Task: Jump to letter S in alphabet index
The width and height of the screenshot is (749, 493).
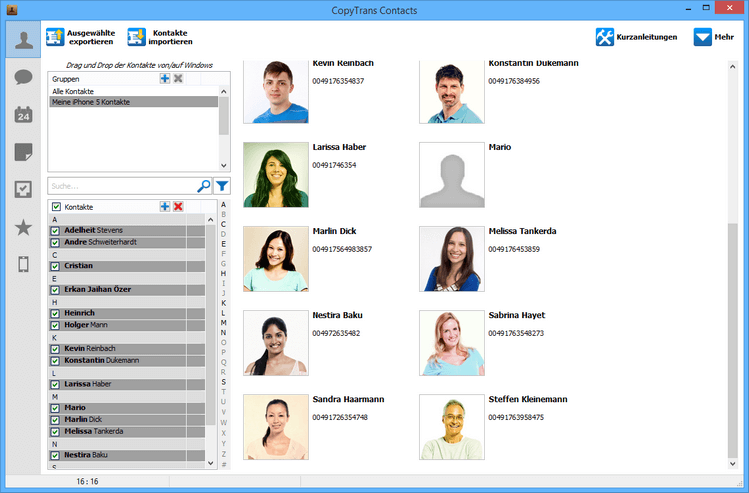Action: 224,382
